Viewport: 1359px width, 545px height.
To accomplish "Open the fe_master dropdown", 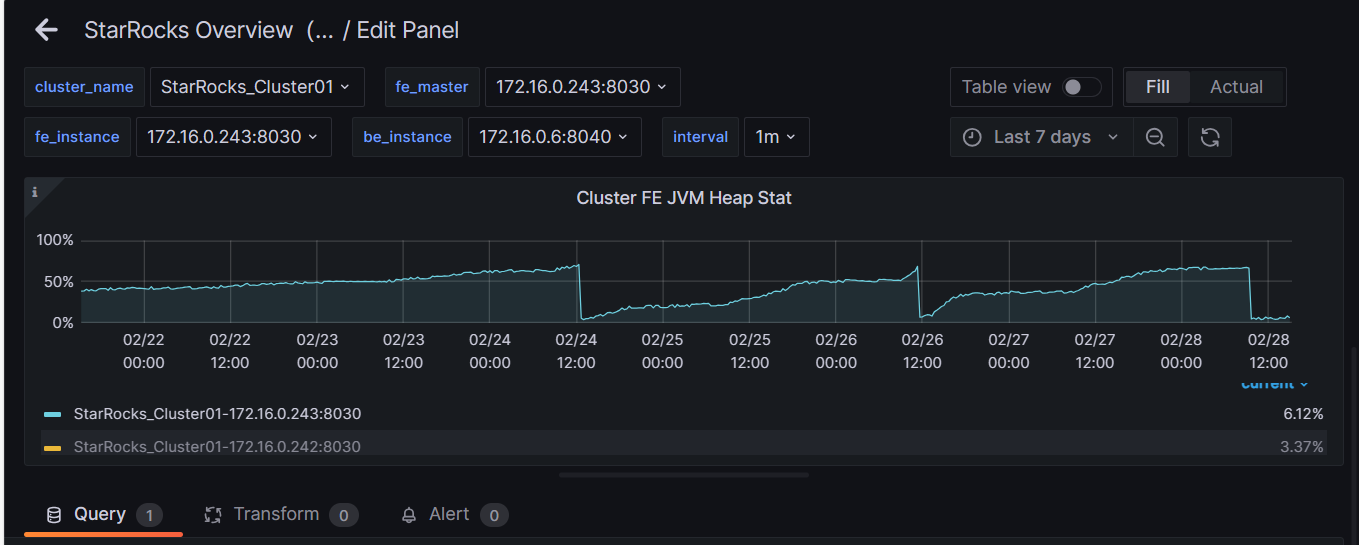I will 583,87.
